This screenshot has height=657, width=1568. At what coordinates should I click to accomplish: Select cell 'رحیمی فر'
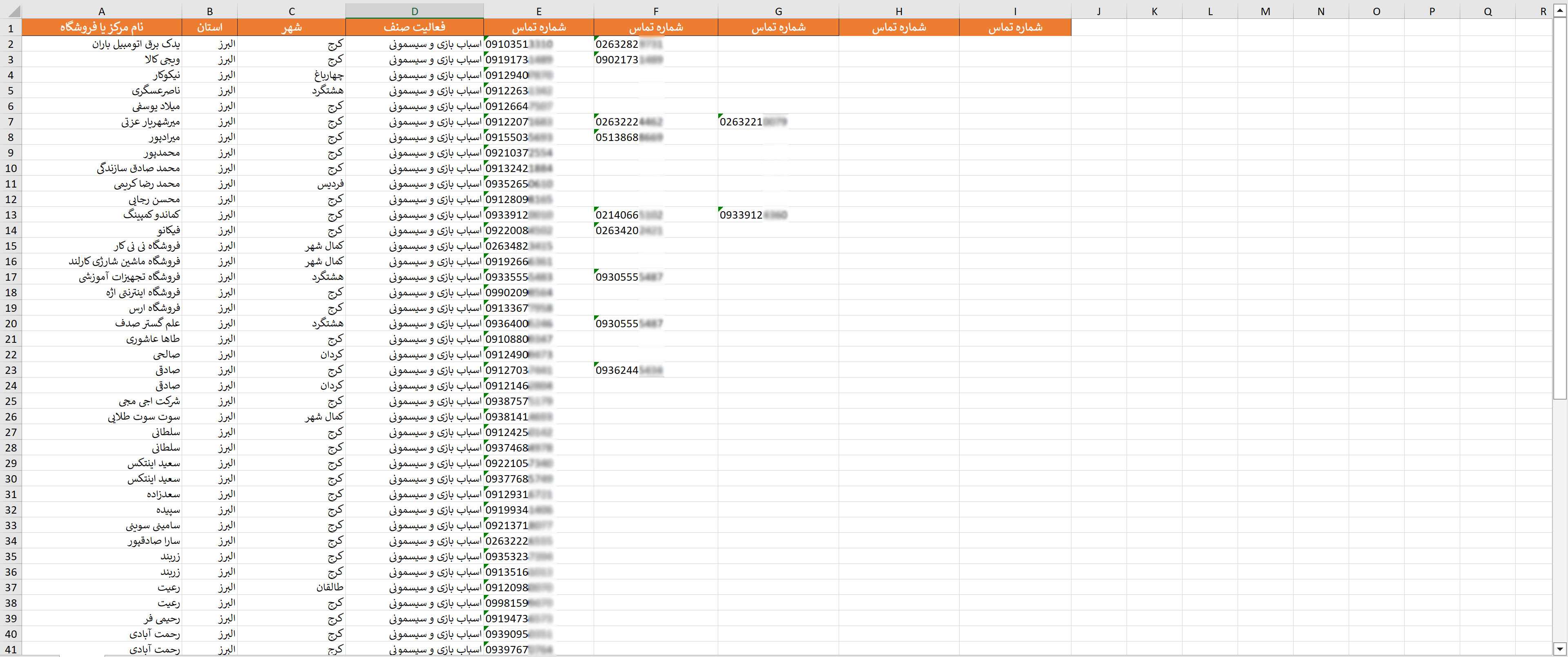[x=102, y=619]
